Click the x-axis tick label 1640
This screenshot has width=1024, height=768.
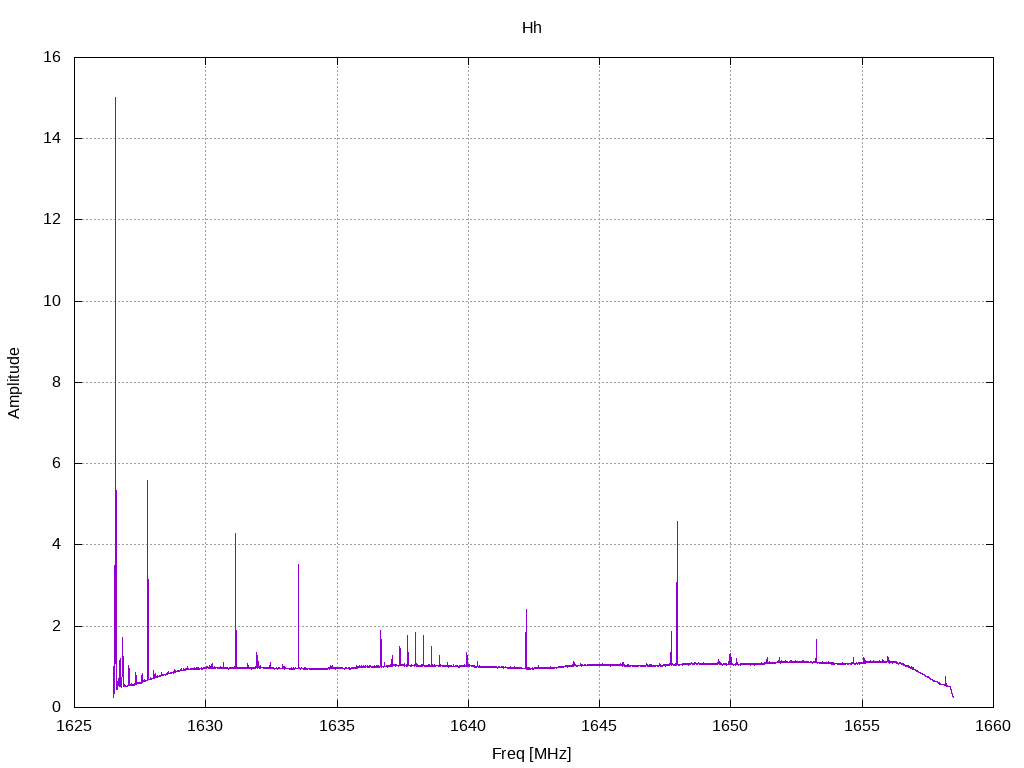pyautogui.click(x=468, y=726)
